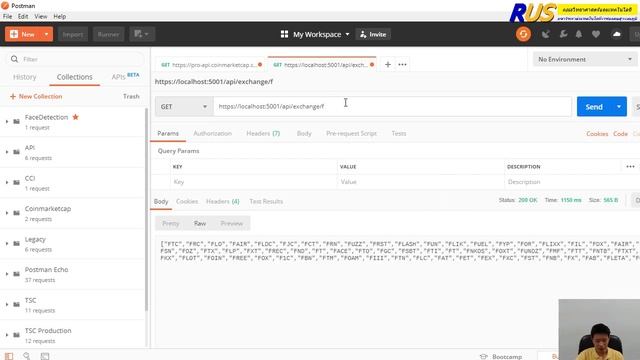Click the FaceDetection folder icon
640x360 pixels.
[17, 122]
